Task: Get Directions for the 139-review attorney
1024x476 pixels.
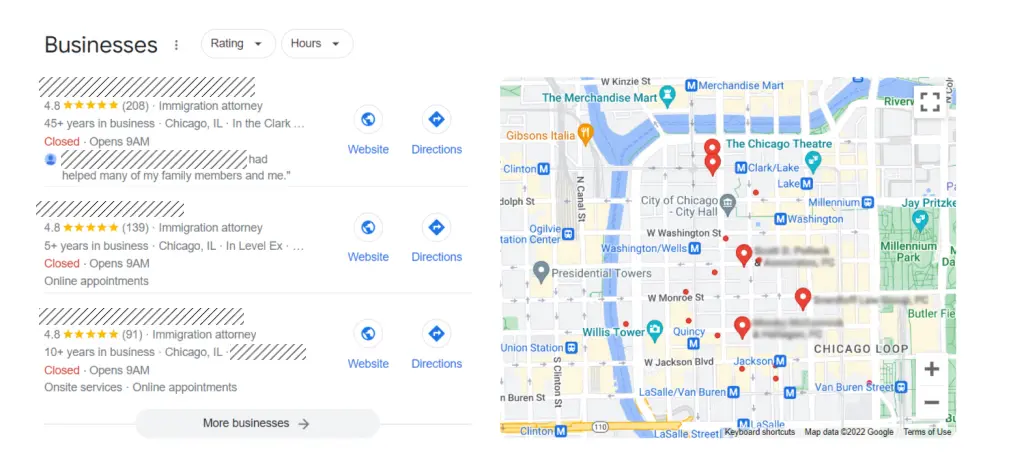Action: pos(436,239)
